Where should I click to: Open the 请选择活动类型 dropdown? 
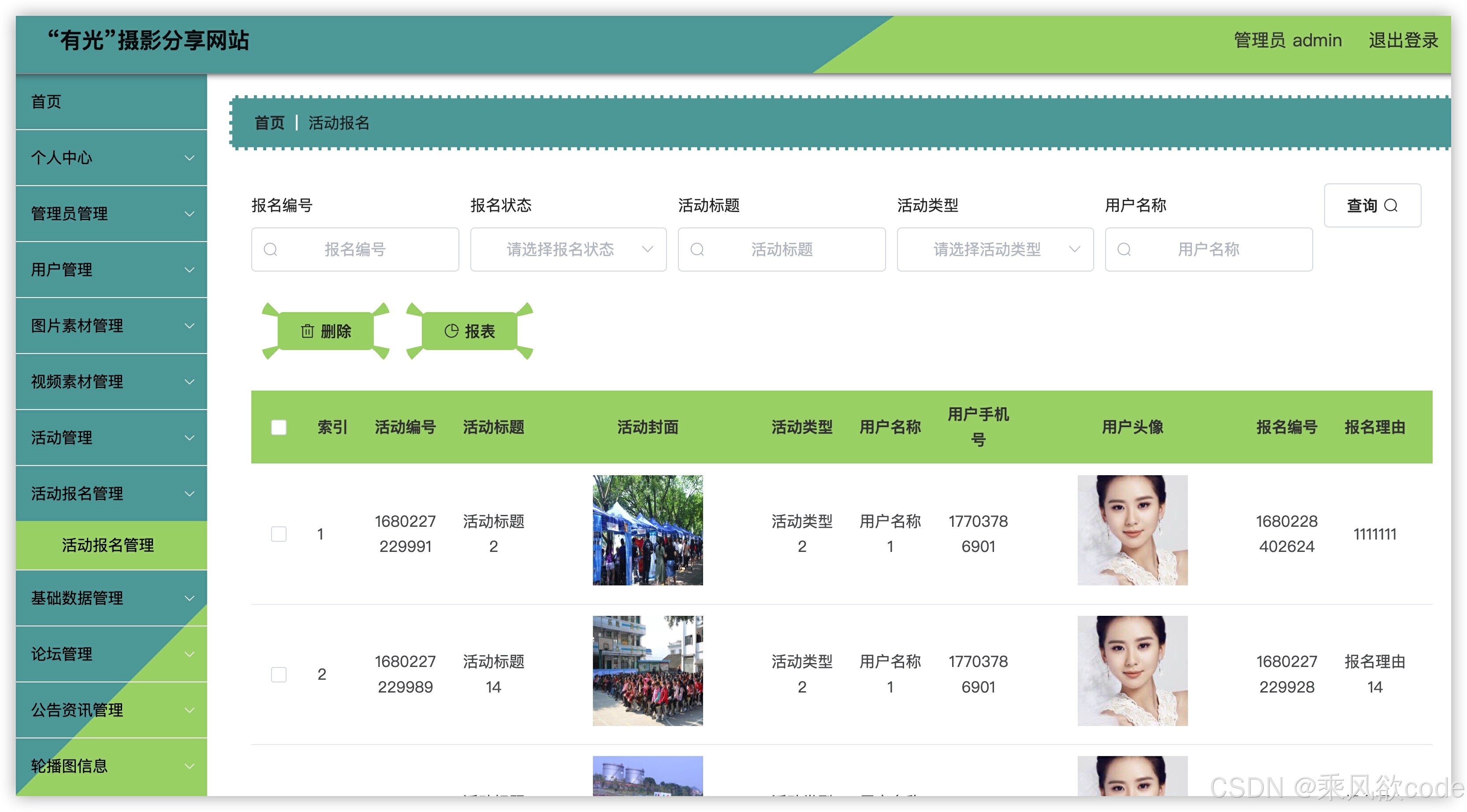tap(994, 250)
